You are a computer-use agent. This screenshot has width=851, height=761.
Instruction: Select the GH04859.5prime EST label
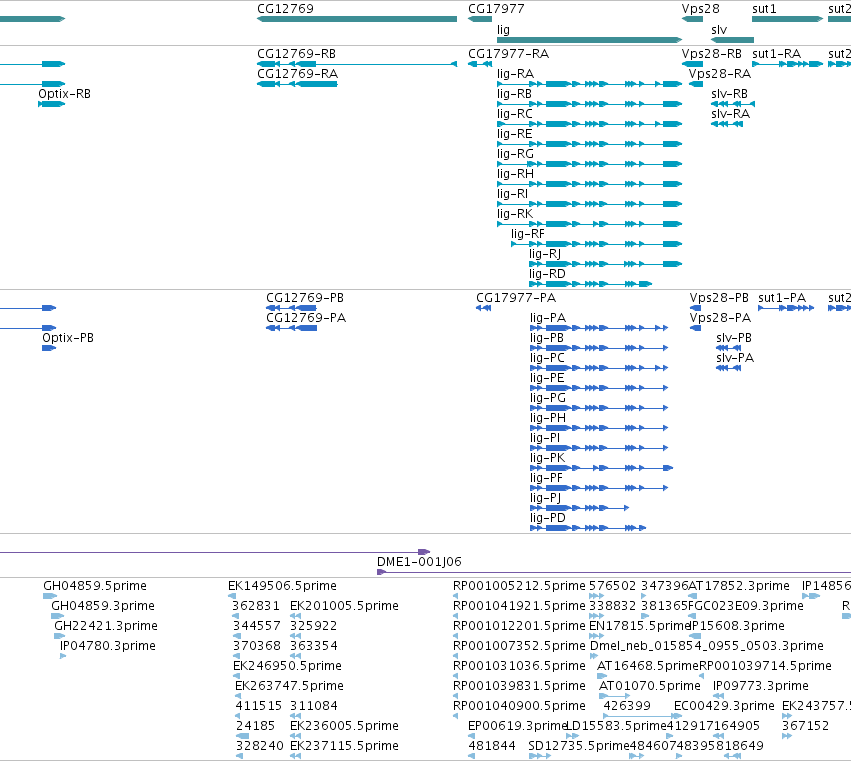[x=95, y=586]
